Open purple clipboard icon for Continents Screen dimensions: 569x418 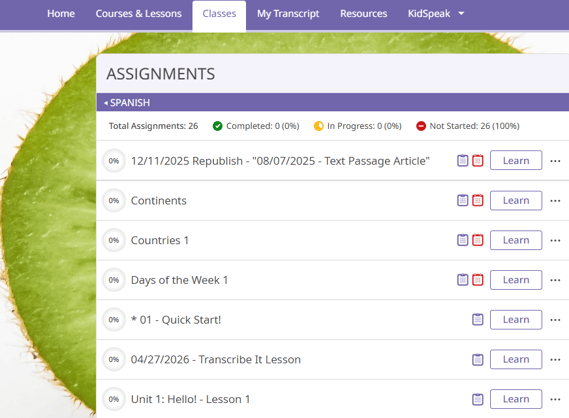[x=462, y=200]
